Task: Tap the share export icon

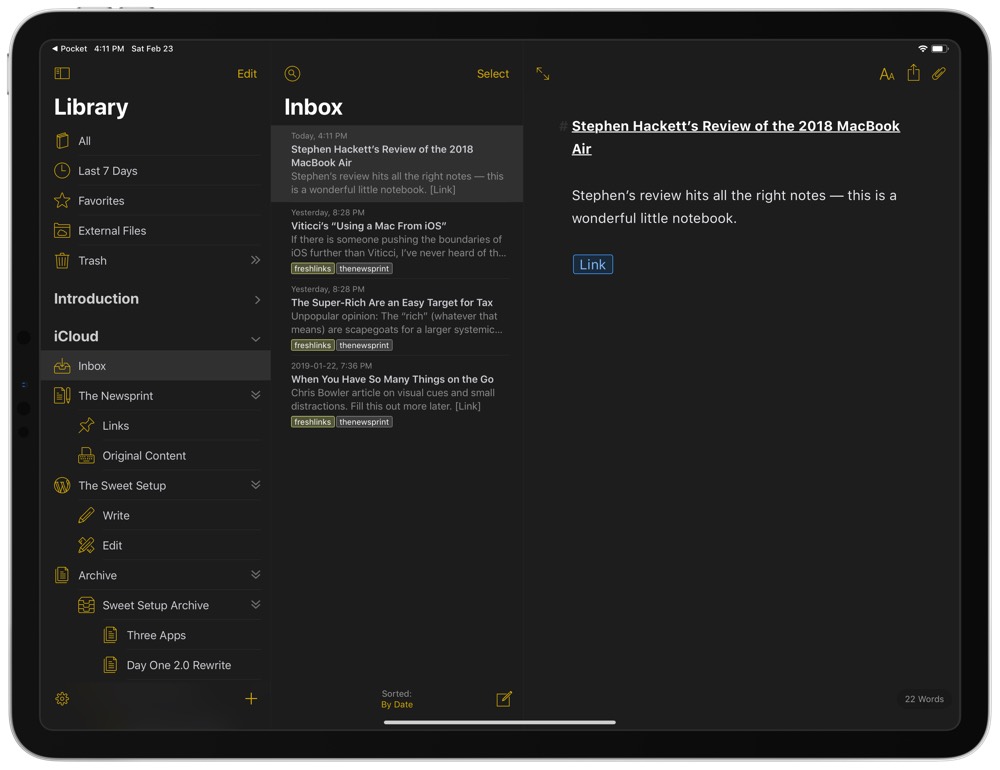Action: coord(913,73)
